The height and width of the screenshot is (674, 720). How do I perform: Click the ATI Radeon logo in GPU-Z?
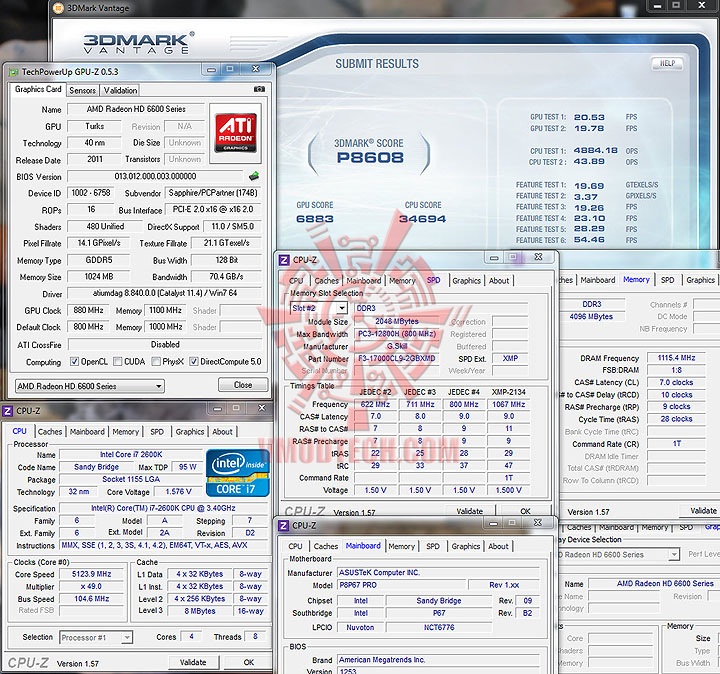(x=236, y=133)
